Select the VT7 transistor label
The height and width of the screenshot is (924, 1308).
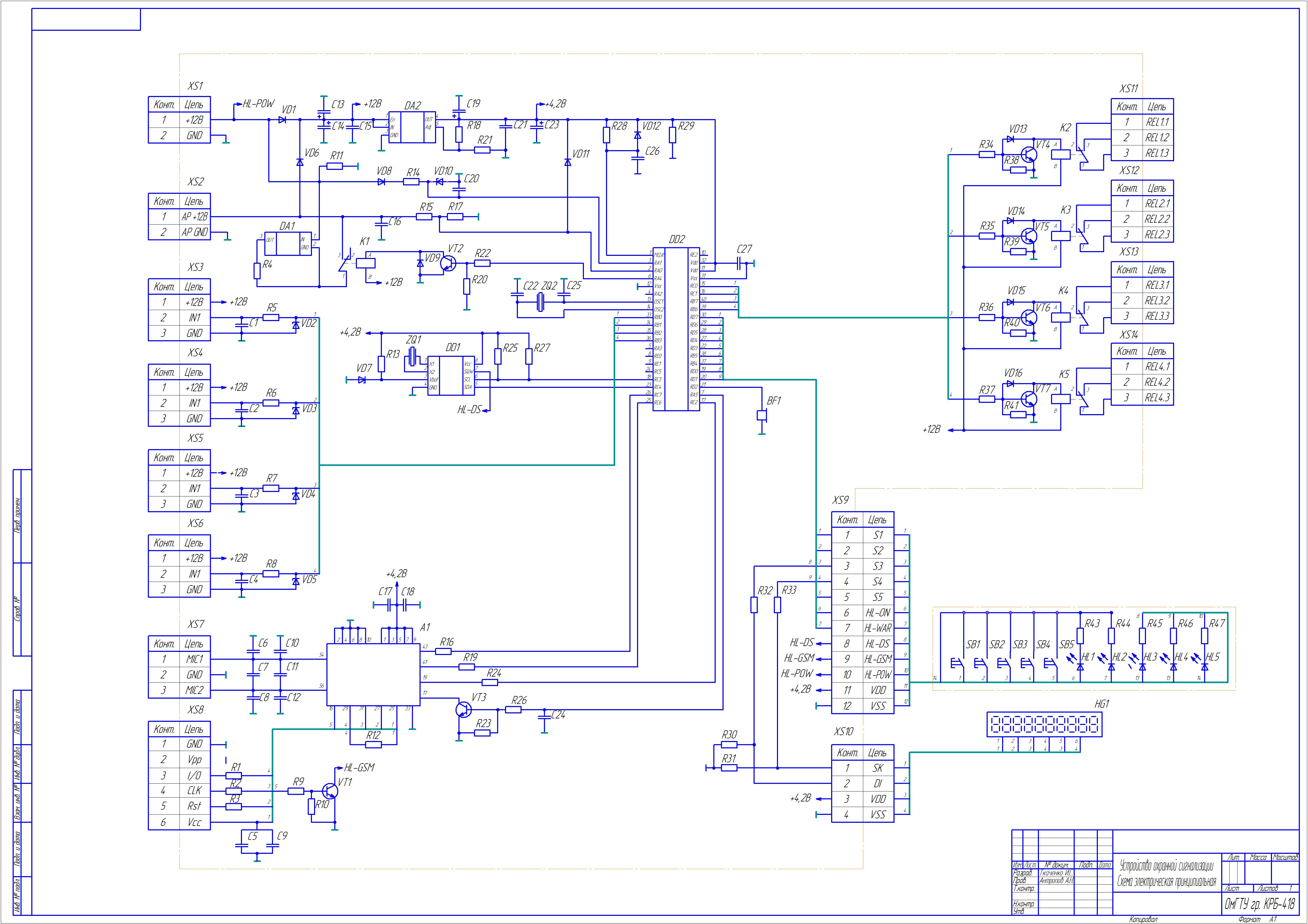(x=1043, y=389)
